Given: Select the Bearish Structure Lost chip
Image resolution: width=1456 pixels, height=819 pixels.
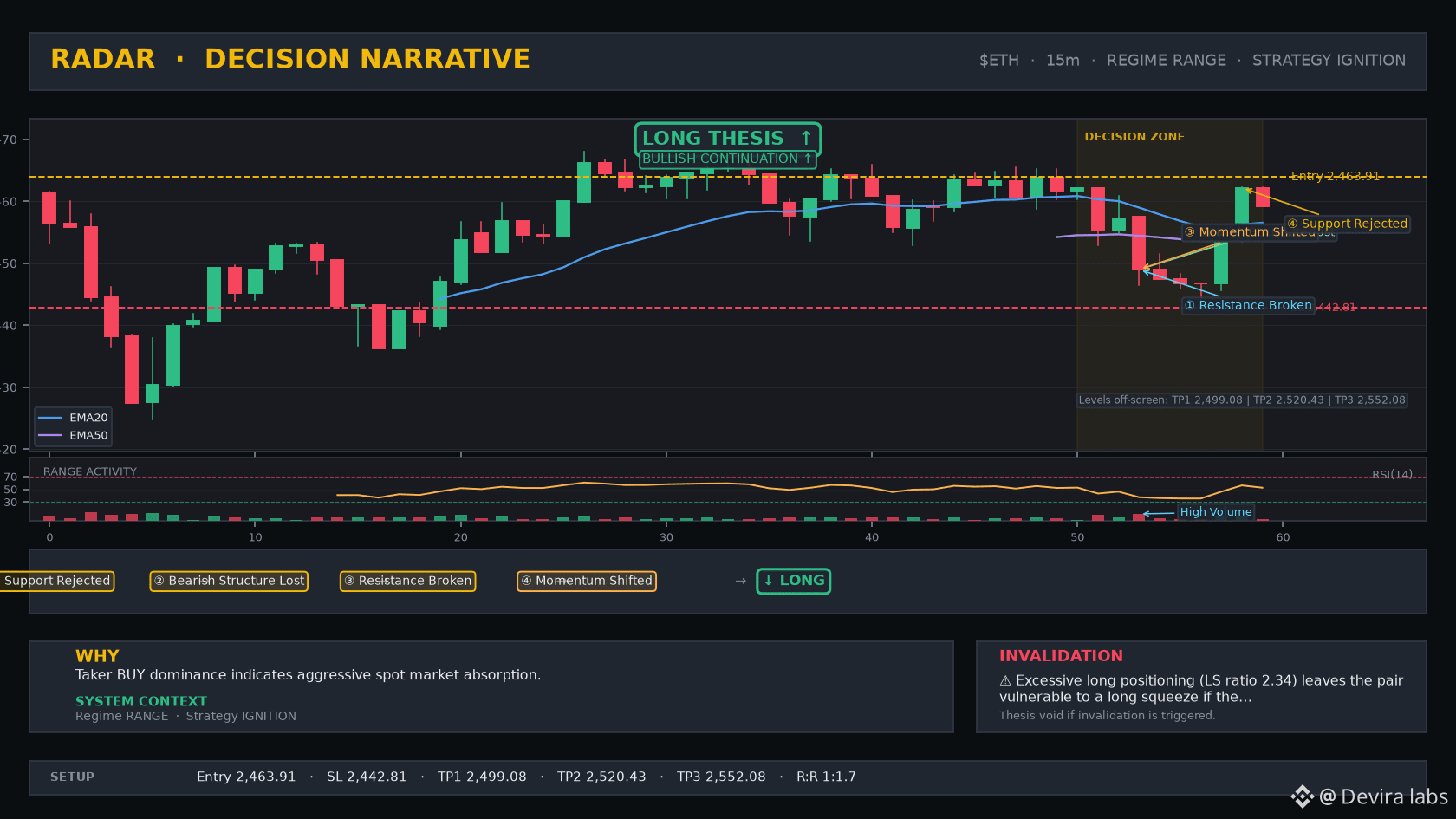Looking at the screenshot, I should point(229,581).
